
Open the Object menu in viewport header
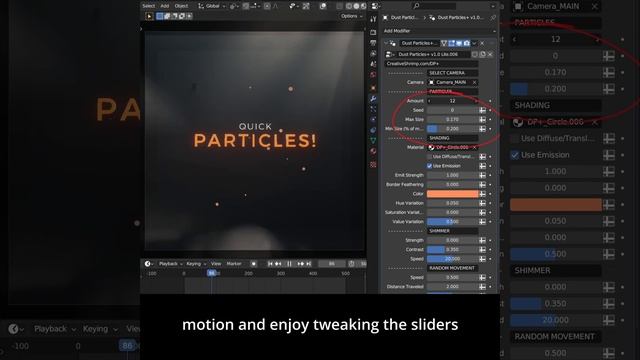tap(181, 6)
